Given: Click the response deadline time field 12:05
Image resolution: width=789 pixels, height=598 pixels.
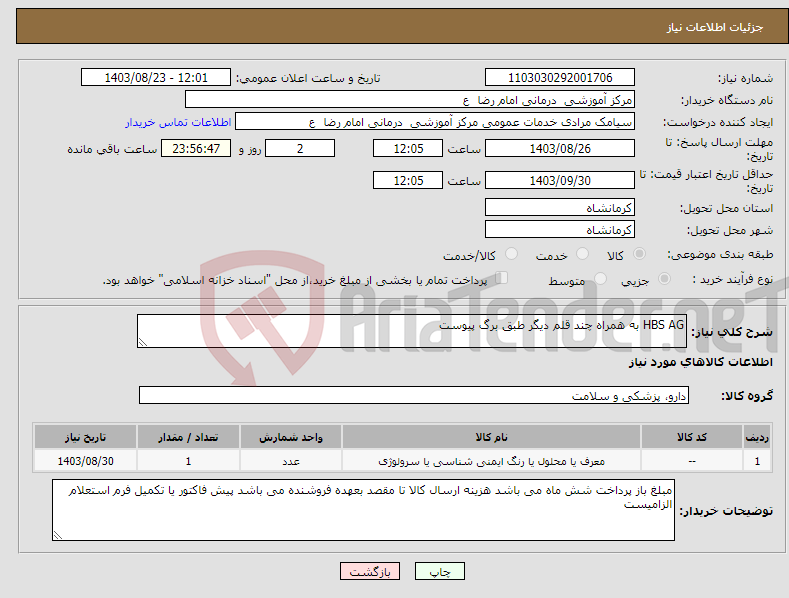Looking at the screenshot, I should click(408, 148).
